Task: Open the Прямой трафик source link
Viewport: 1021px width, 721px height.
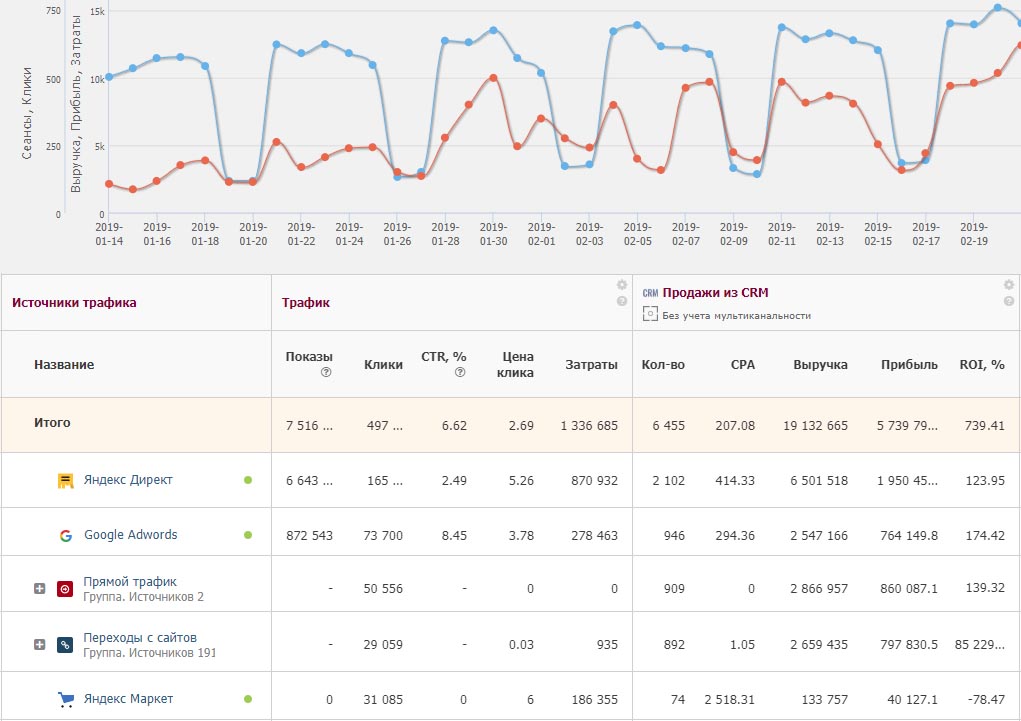Action: 130,581
